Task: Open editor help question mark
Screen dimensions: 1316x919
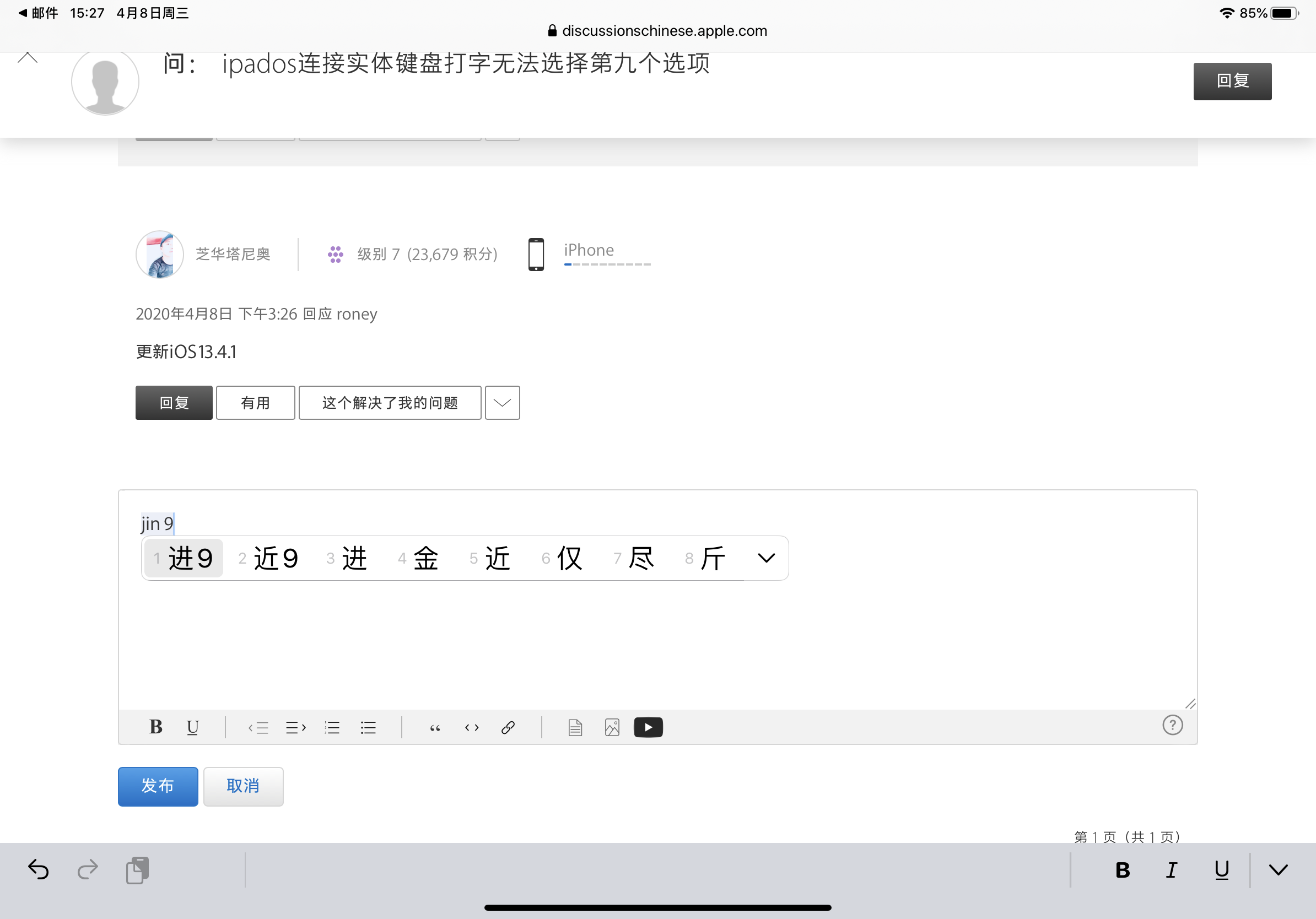Action: point(1172,726)
